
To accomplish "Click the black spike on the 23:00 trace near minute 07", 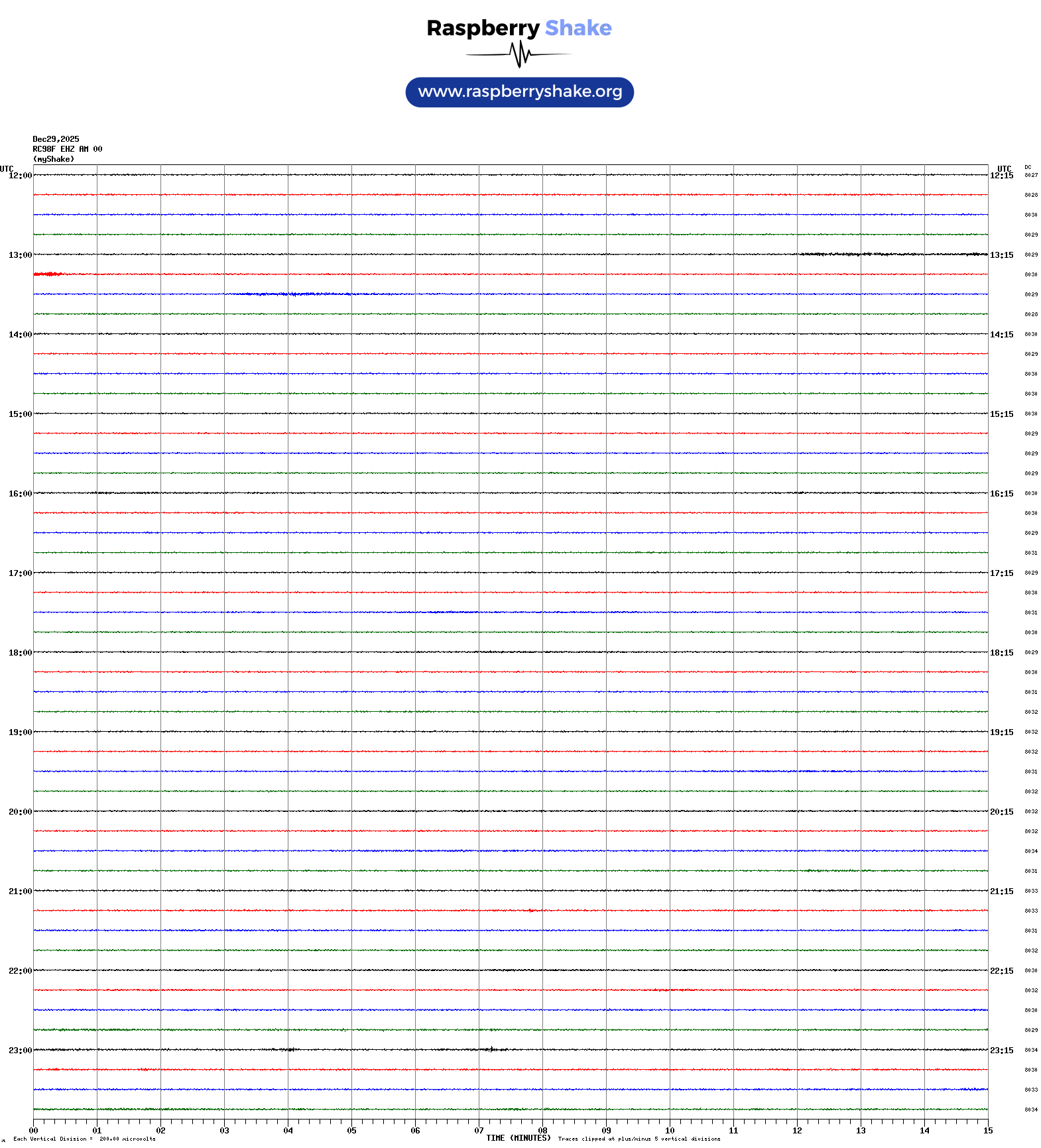I will 491,1049.
